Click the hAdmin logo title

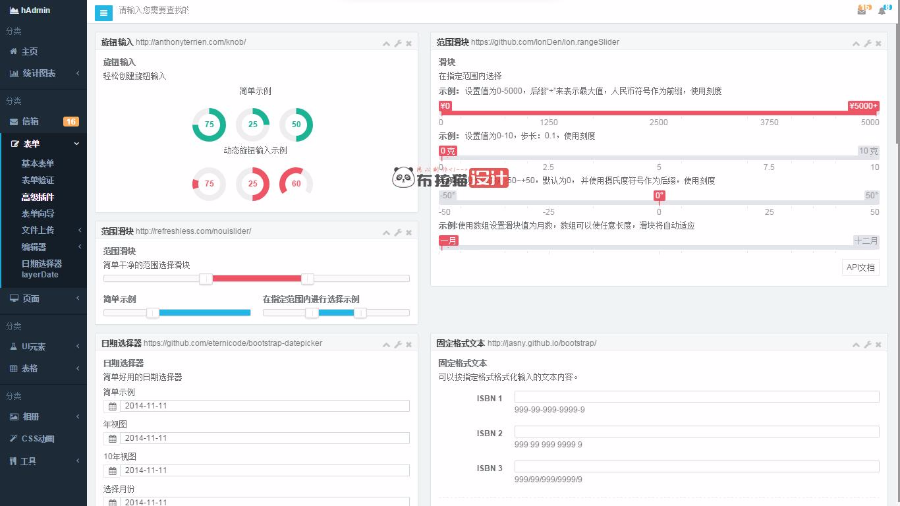(x=30, y=10)
